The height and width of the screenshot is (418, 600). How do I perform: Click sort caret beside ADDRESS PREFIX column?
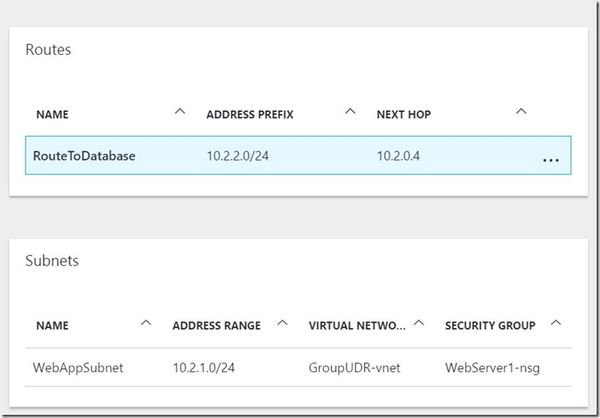coord(350,111)
